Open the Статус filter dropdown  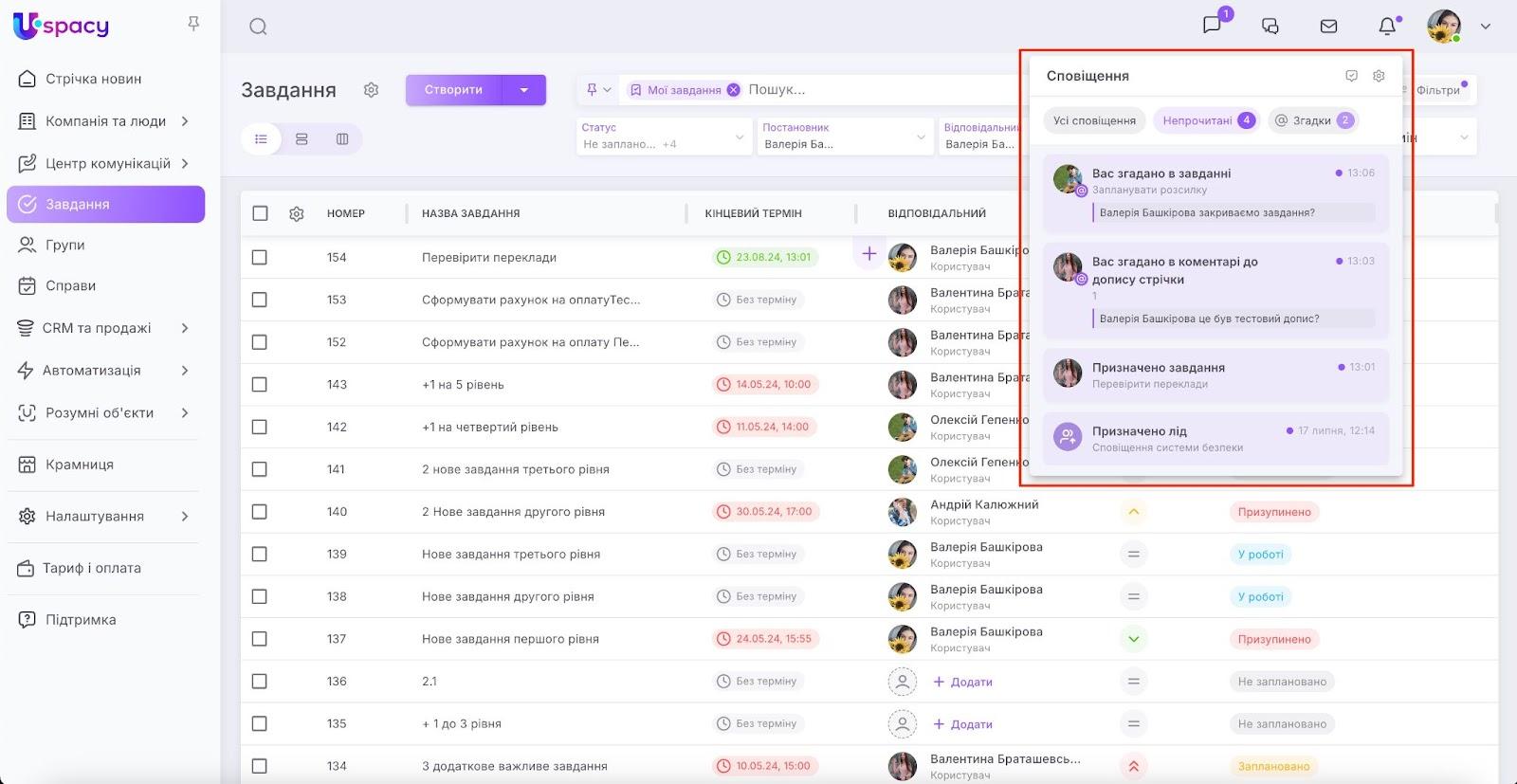663,137
